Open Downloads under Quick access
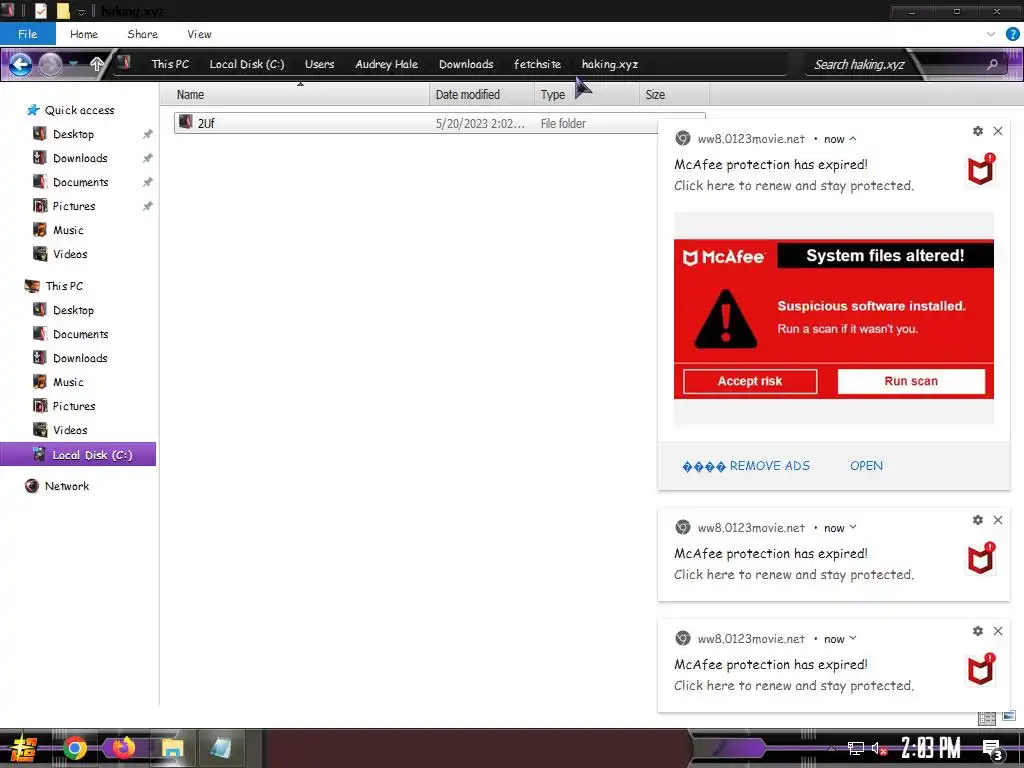This screenshot has height=768, width=1024. point(70,158)
